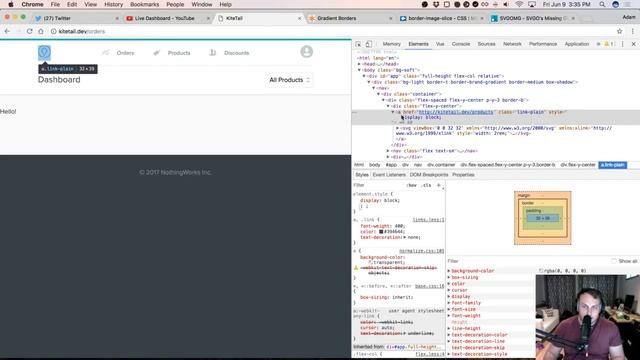The height and width of the screenshot is (360, 640).
Task: Show more hidden DevTools tabs
Action: coord(598,44)
